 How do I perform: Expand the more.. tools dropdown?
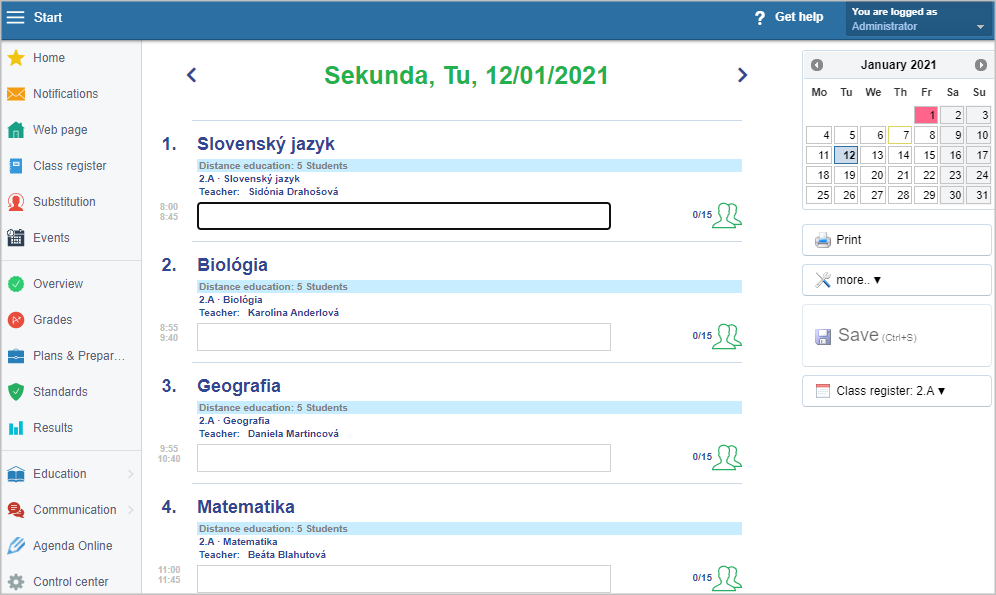pyautogui.click(x=896, y=280)
